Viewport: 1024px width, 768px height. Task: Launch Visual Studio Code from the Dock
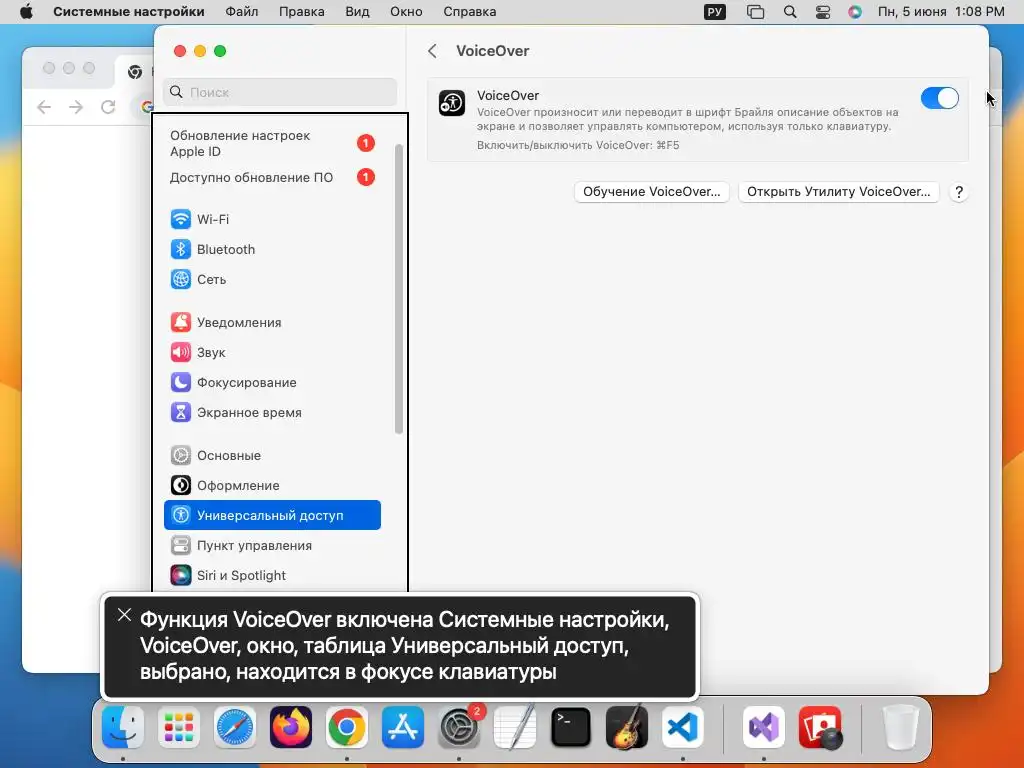(683, 727)
